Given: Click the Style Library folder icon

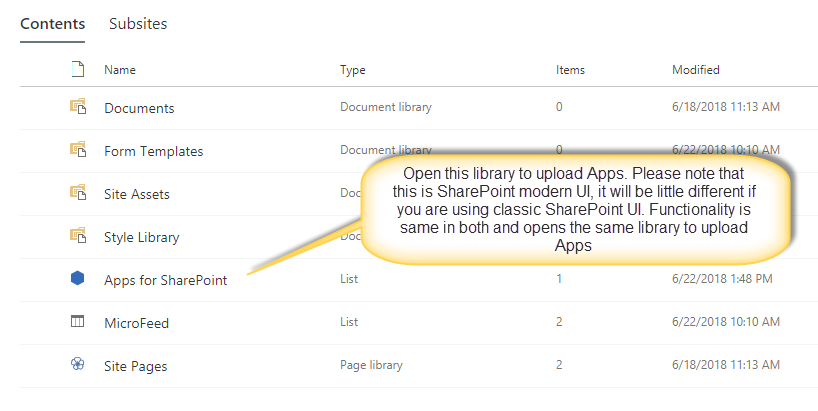Looking at the screenshot, I should click(77, 236).
